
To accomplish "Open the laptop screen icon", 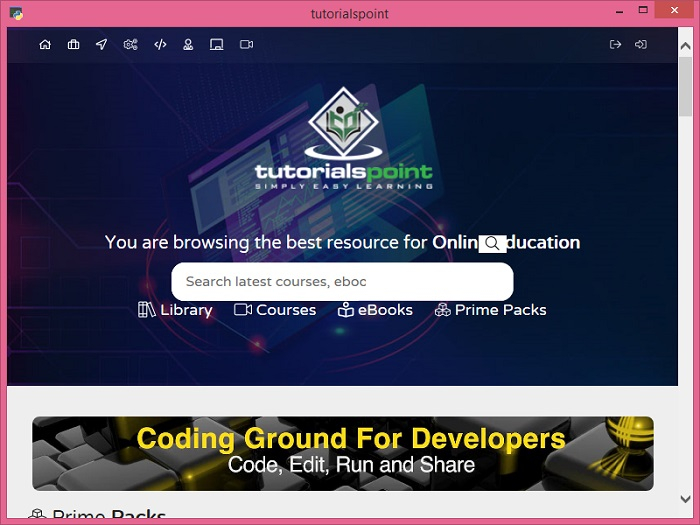I will pos(217,44).
